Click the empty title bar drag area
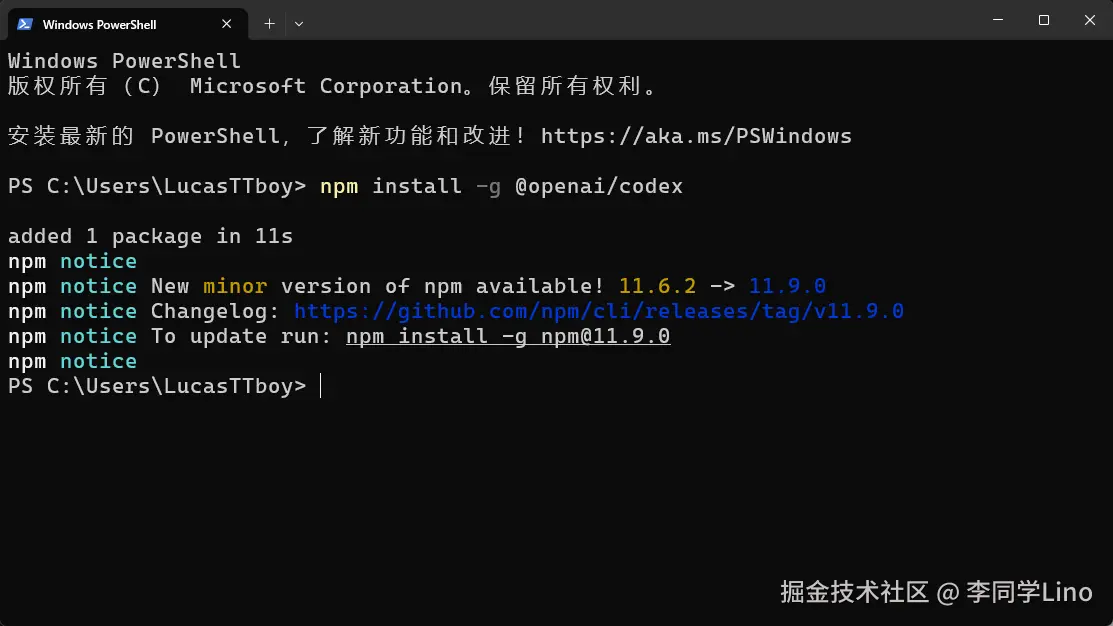Image resolution: width=1113 pixels, height=626 pixels. click(x=640, y=20)
